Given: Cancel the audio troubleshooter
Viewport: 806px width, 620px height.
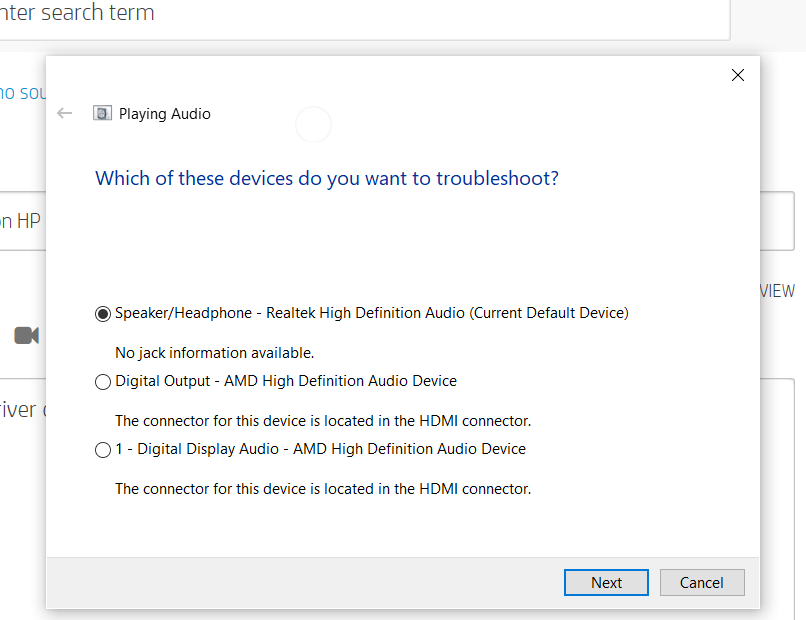Looking at the screenshot, I should point(702,582).
